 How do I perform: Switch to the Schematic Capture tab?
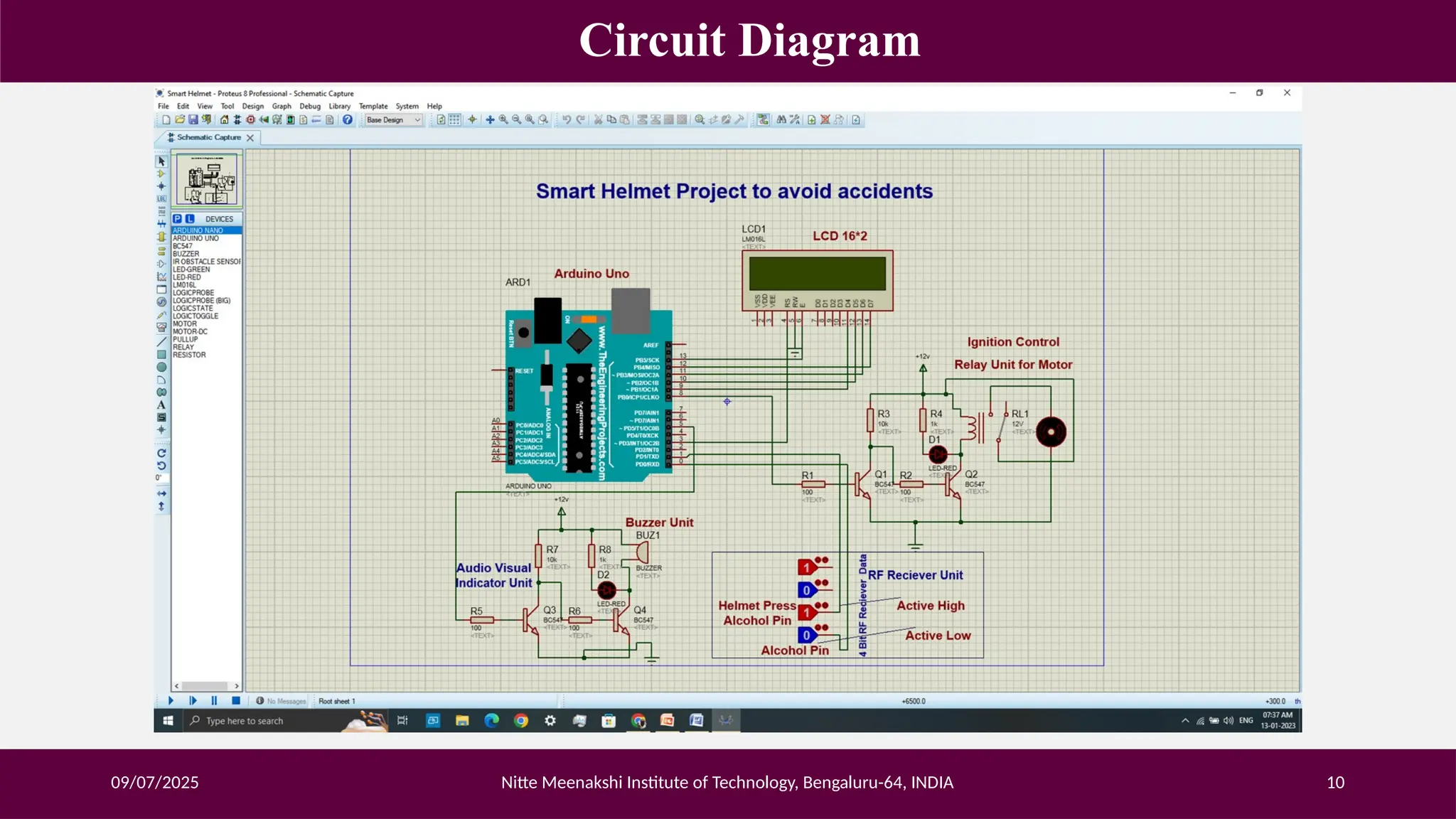[x=208, y=138]
